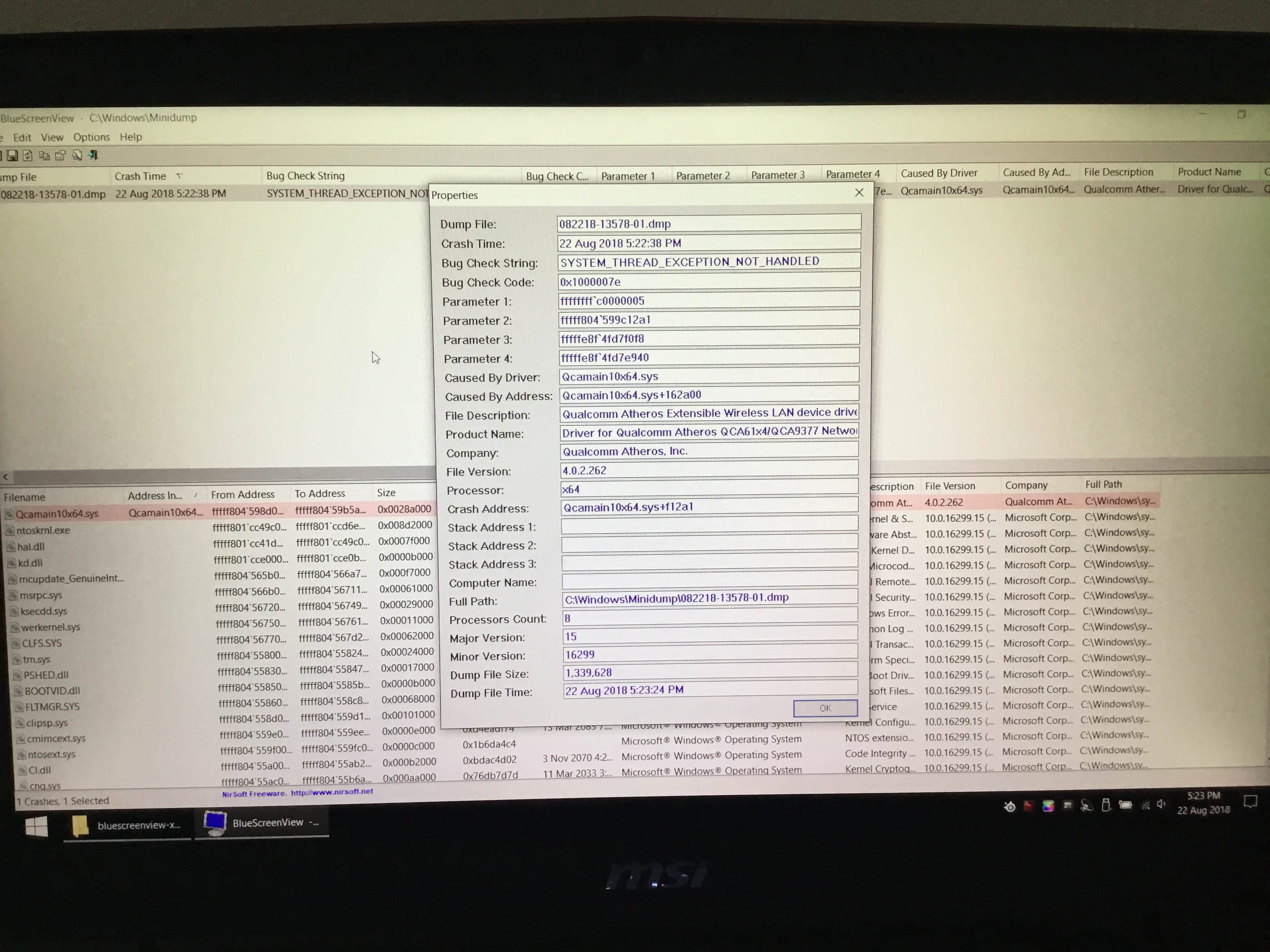Viewport: 1270px width, 952px height.
Task: Click the red tray icon
Action: click(x=1029, y=806)
